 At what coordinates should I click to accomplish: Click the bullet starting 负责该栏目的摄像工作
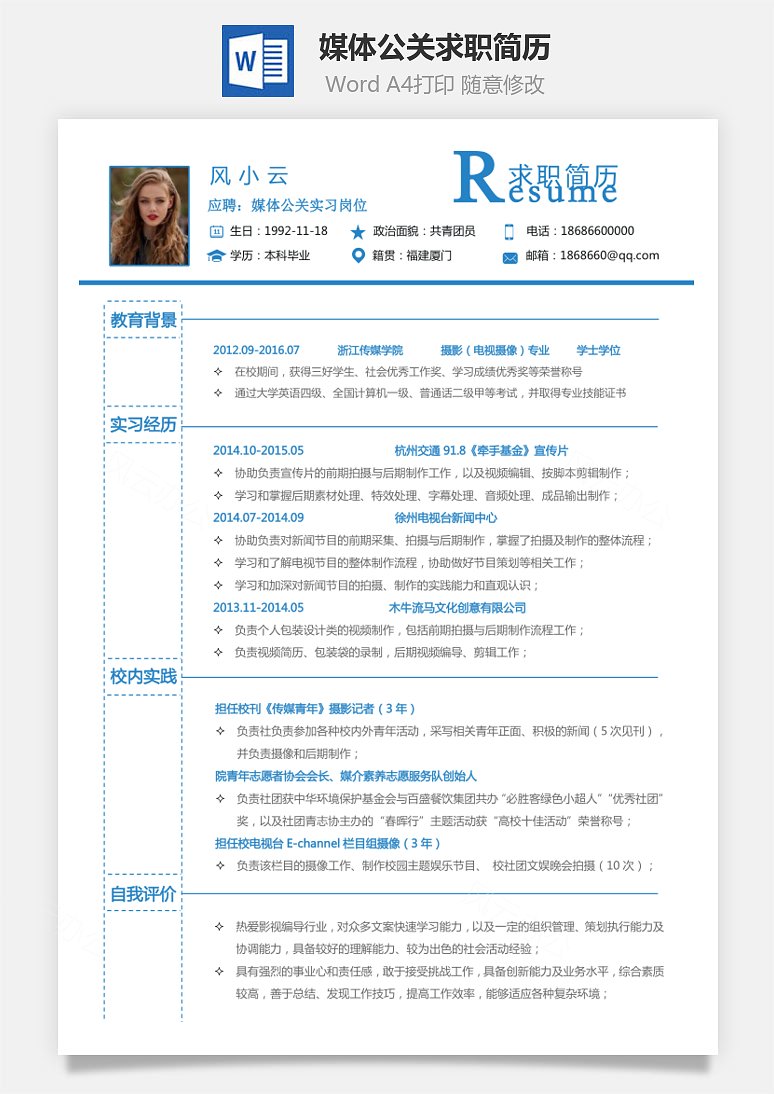pos(436,866)
